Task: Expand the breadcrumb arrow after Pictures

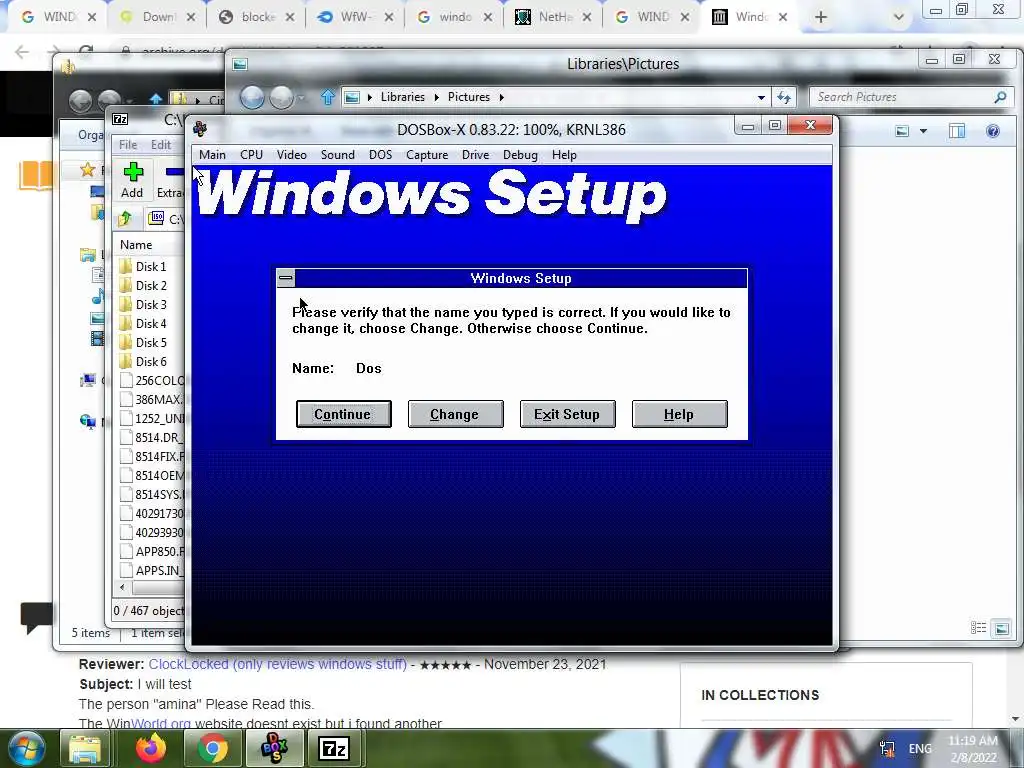Action: pos(502,97)
